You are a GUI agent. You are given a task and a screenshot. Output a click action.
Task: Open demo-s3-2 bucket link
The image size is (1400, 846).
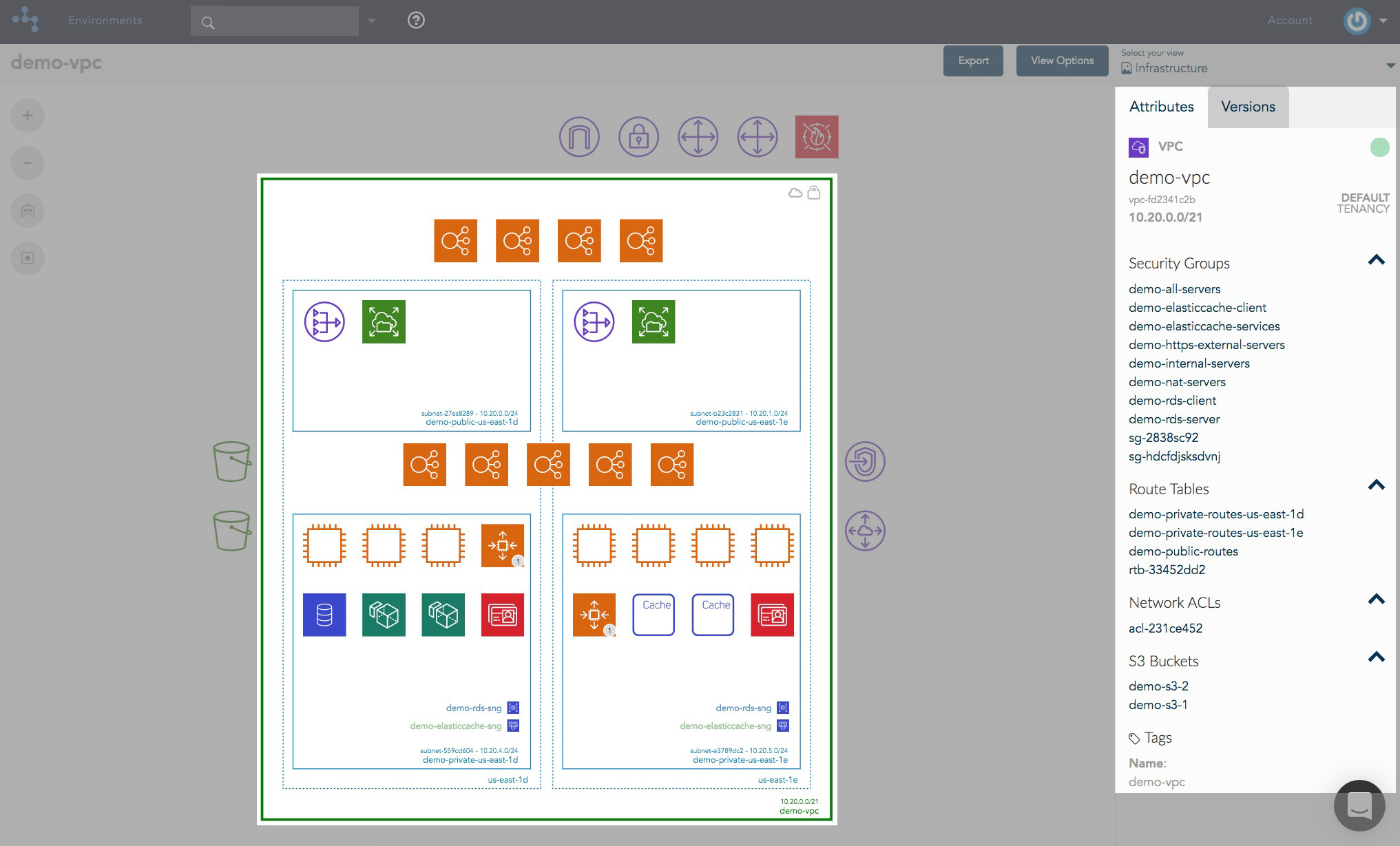pos(1158,686)
